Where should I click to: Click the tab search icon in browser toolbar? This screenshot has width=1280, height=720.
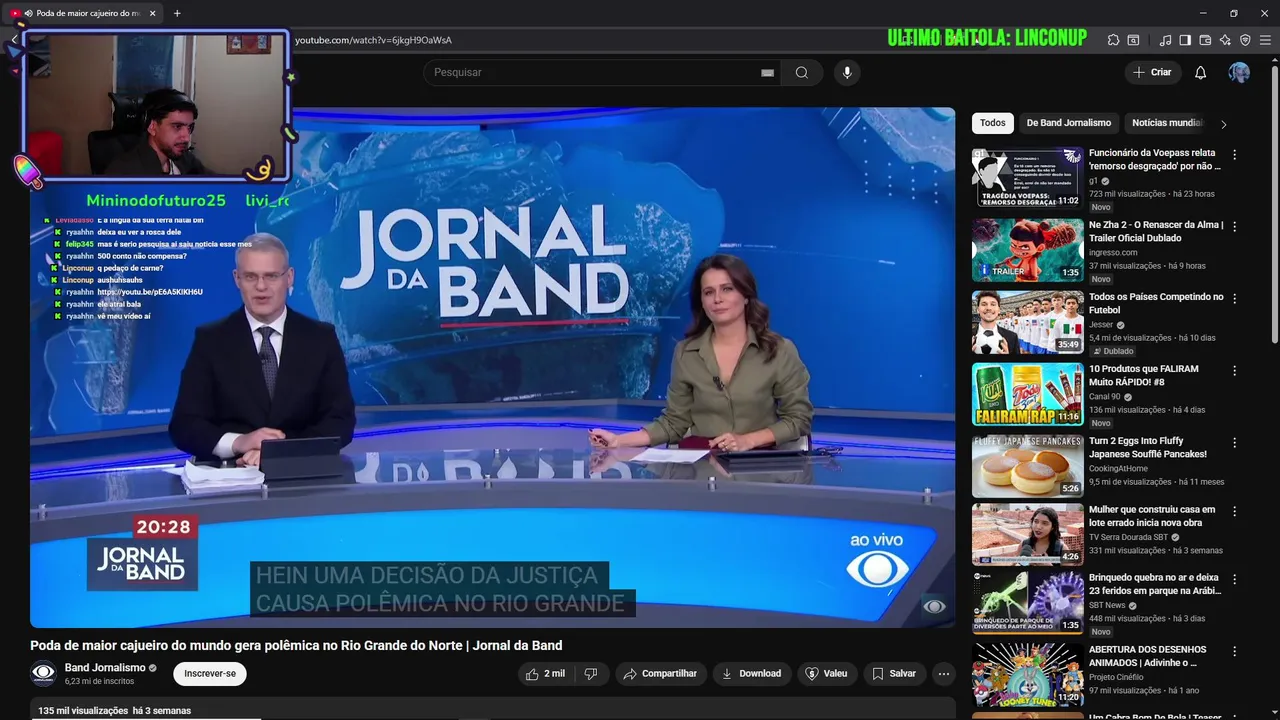click(1133, 40)
